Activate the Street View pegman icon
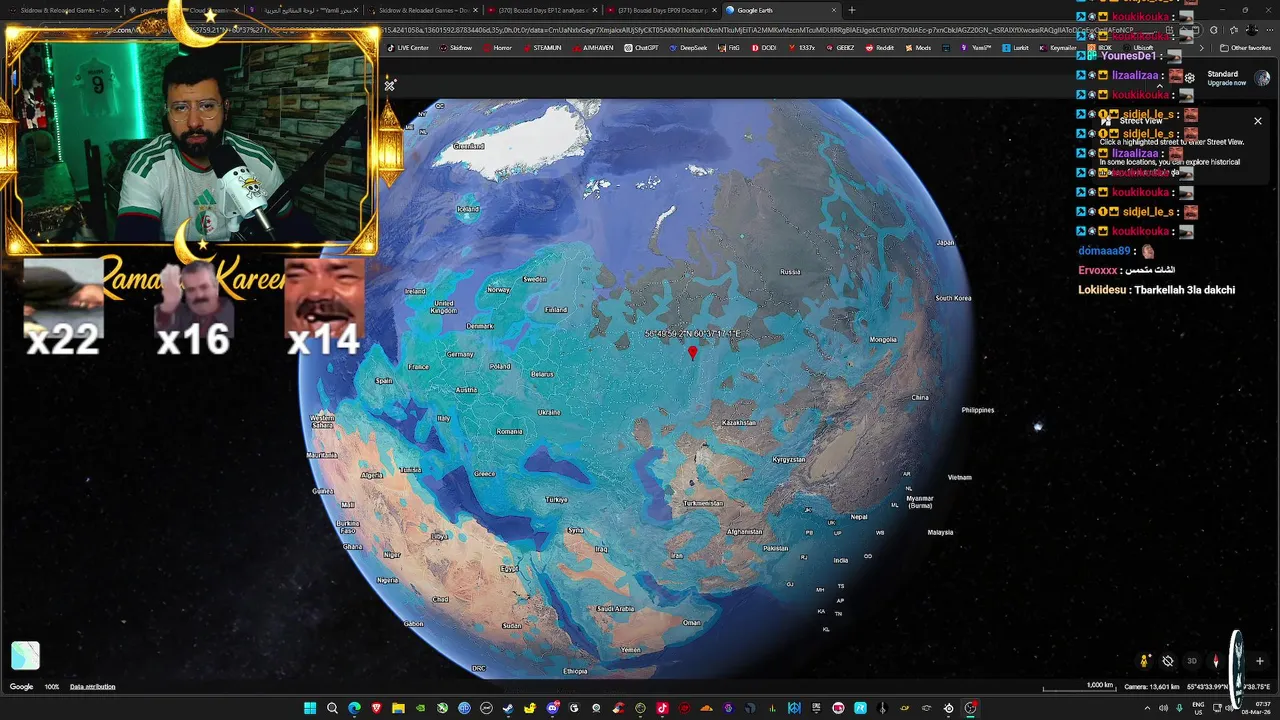 coord(1144,661)
